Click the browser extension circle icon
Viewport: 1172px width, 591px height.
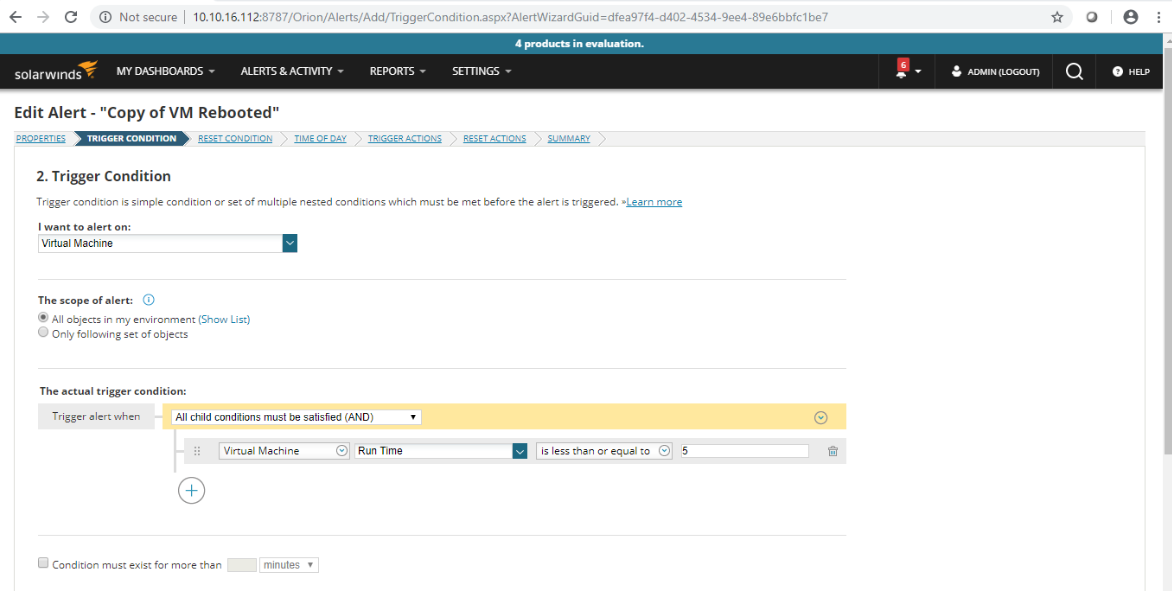1091,16
